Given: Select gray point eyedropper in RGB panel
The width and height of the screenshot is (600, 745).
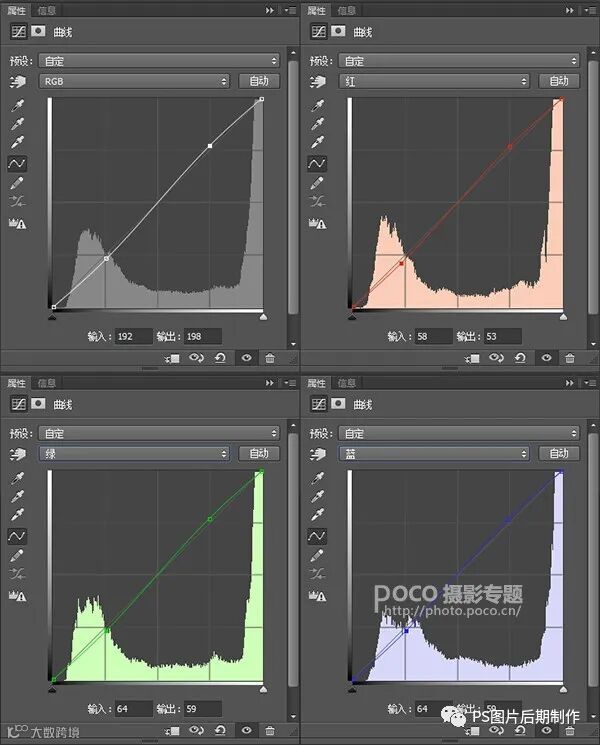Looking at the screenshot, I should tap(18, 124).
